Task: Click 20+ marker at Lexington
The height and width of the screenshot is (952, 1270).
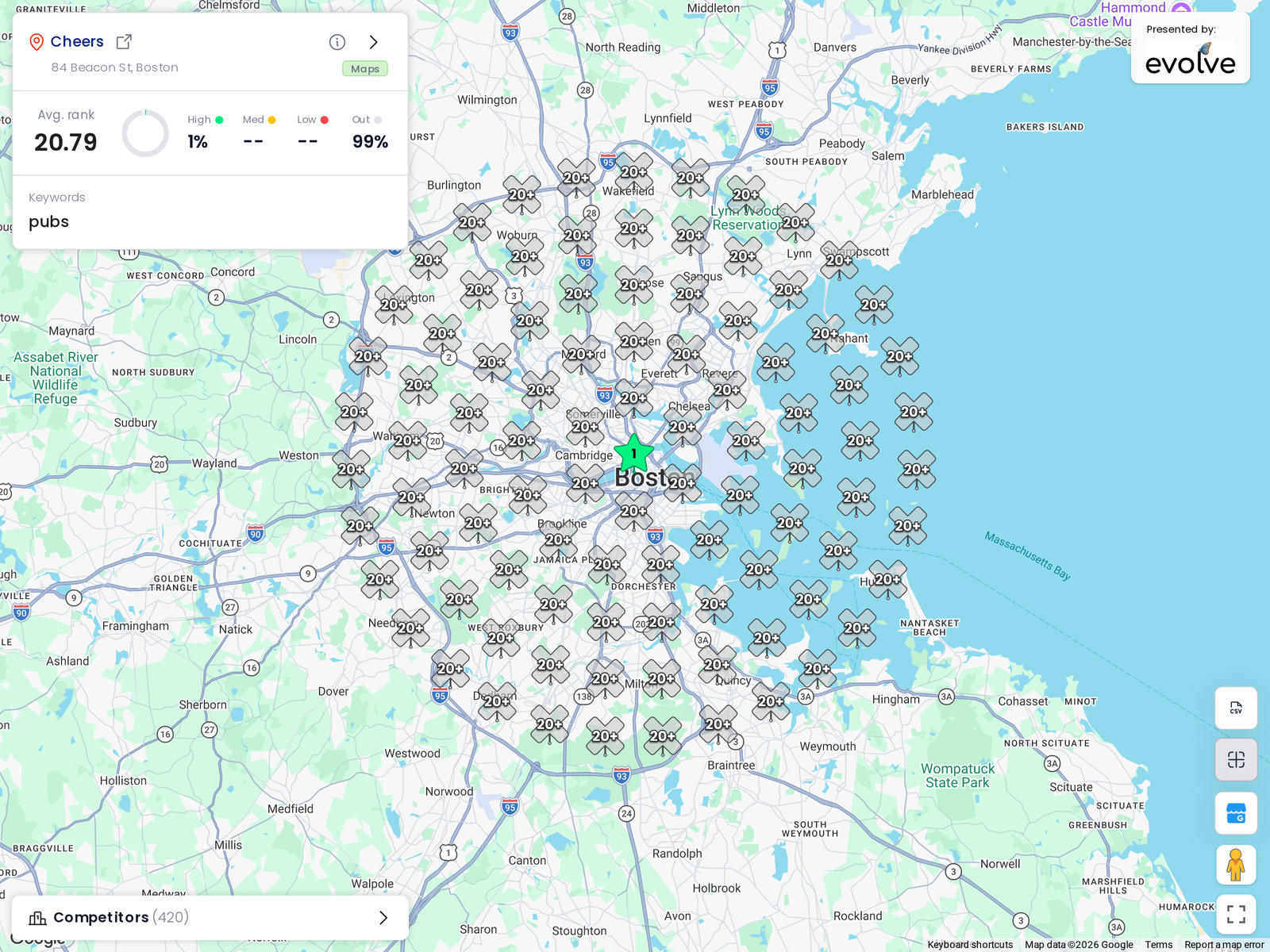Action: click(394, 306)
